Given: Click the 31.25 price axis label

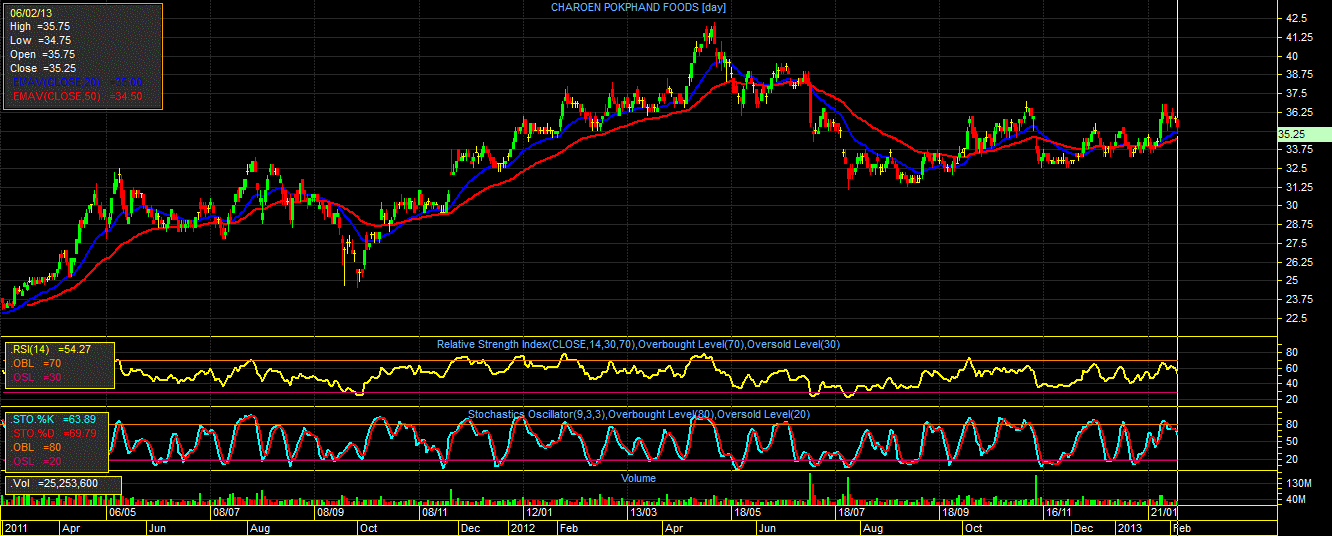Looking at the screenshot, I should coord(1302,187).
